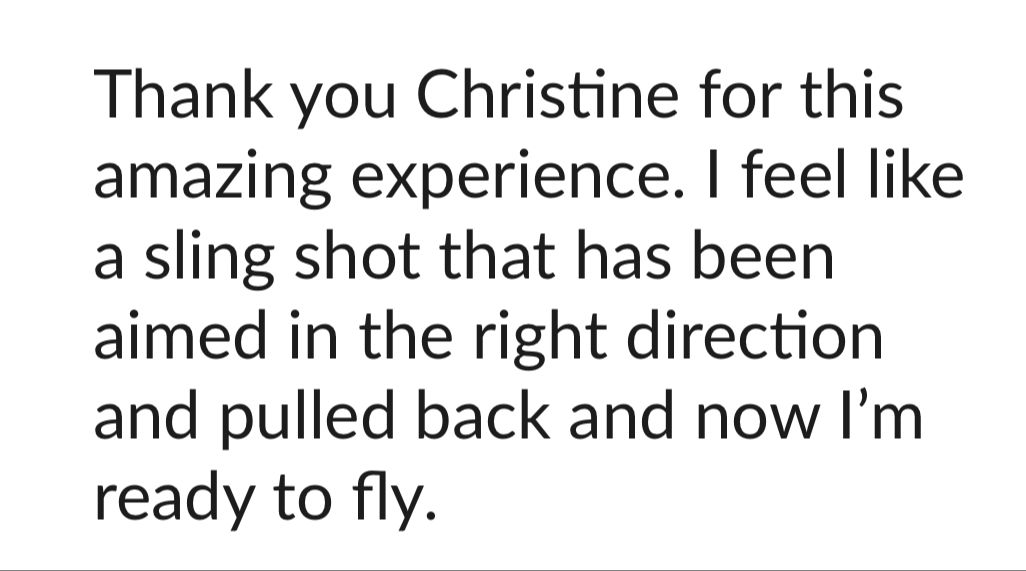Screen dimensions: 1026x571
Task: Select the word "sling"
Action: pos(209,259)
